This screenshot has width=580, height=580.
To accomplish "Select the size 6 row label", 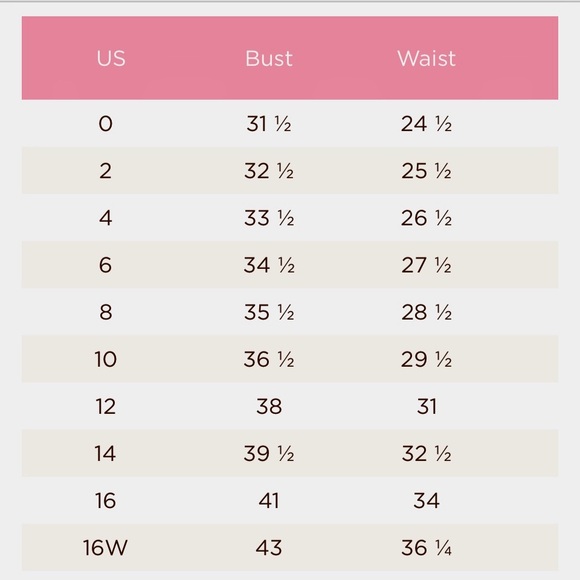I will (105, 265).
